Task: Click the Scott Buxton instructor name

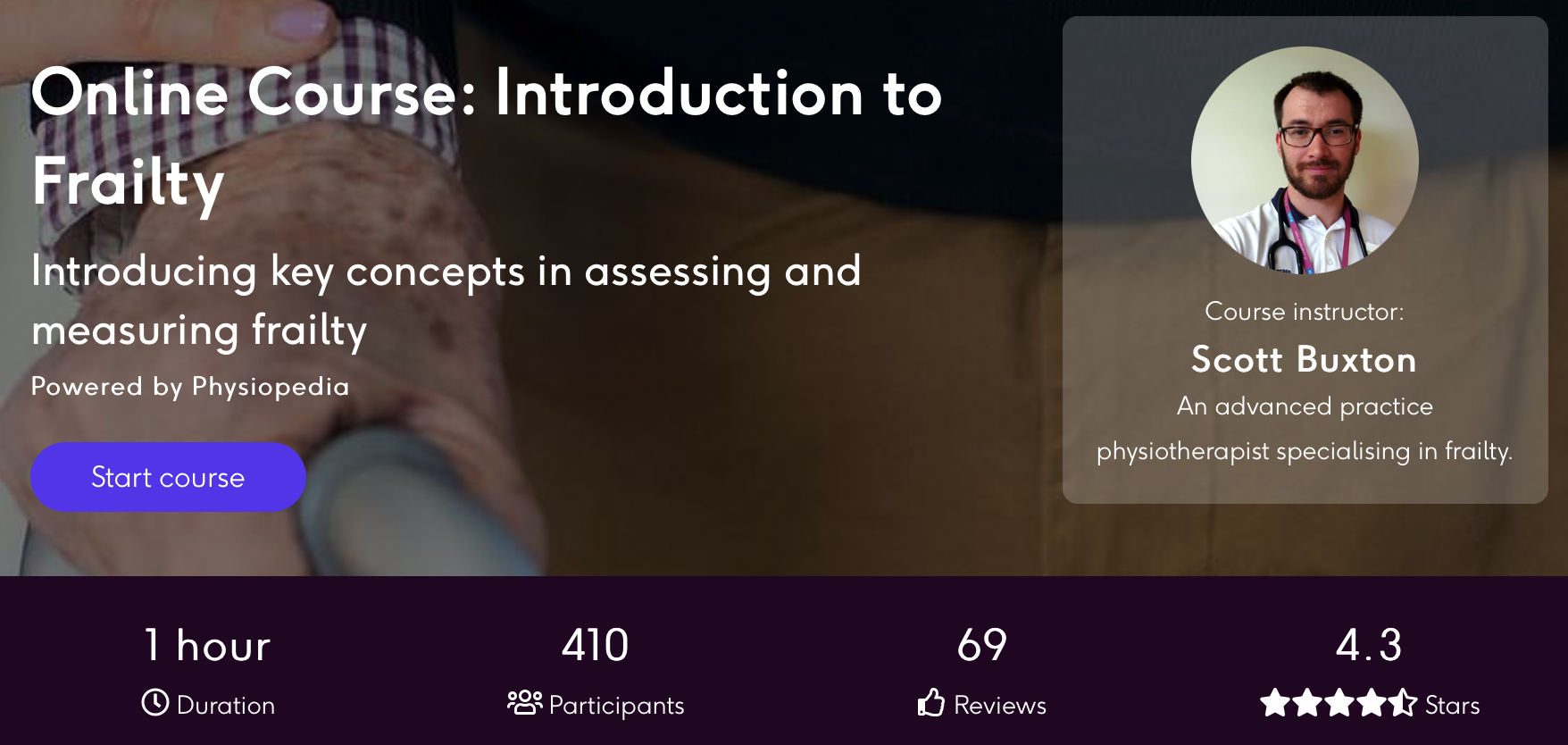Action: pos(1304,360)
